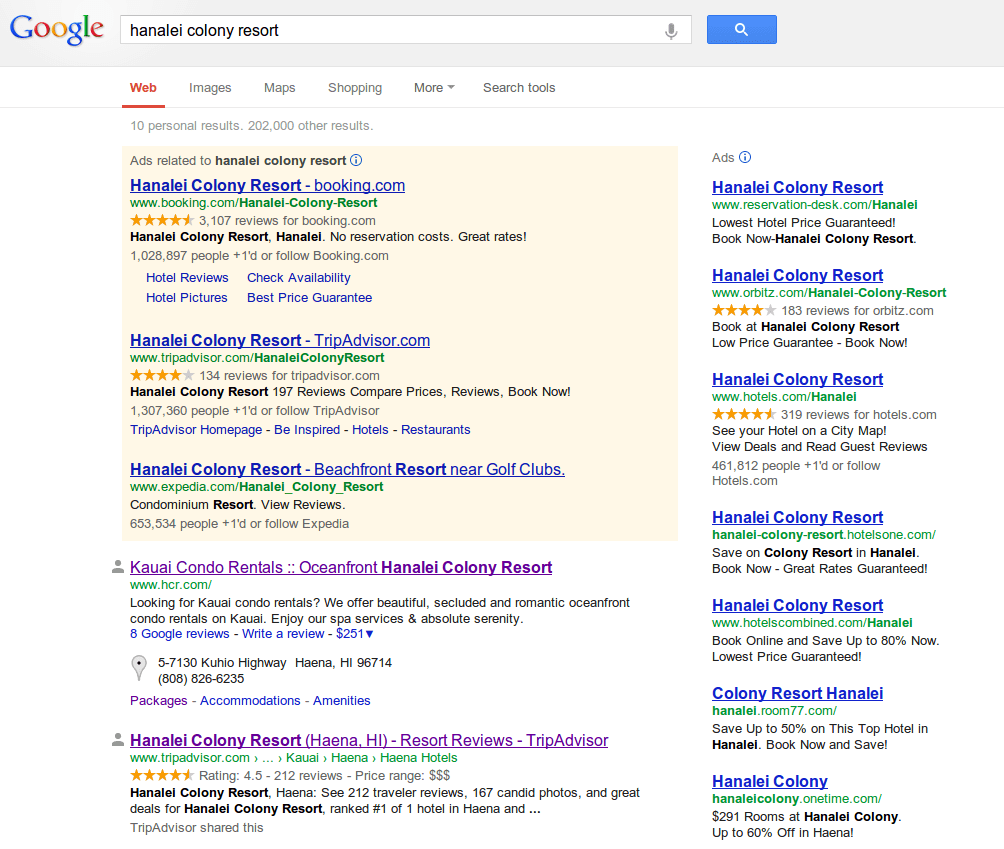Click info icon next to right-column Ads label
Image resolution: width=1004 pixels, height=849 pixels.
[745, 158]
